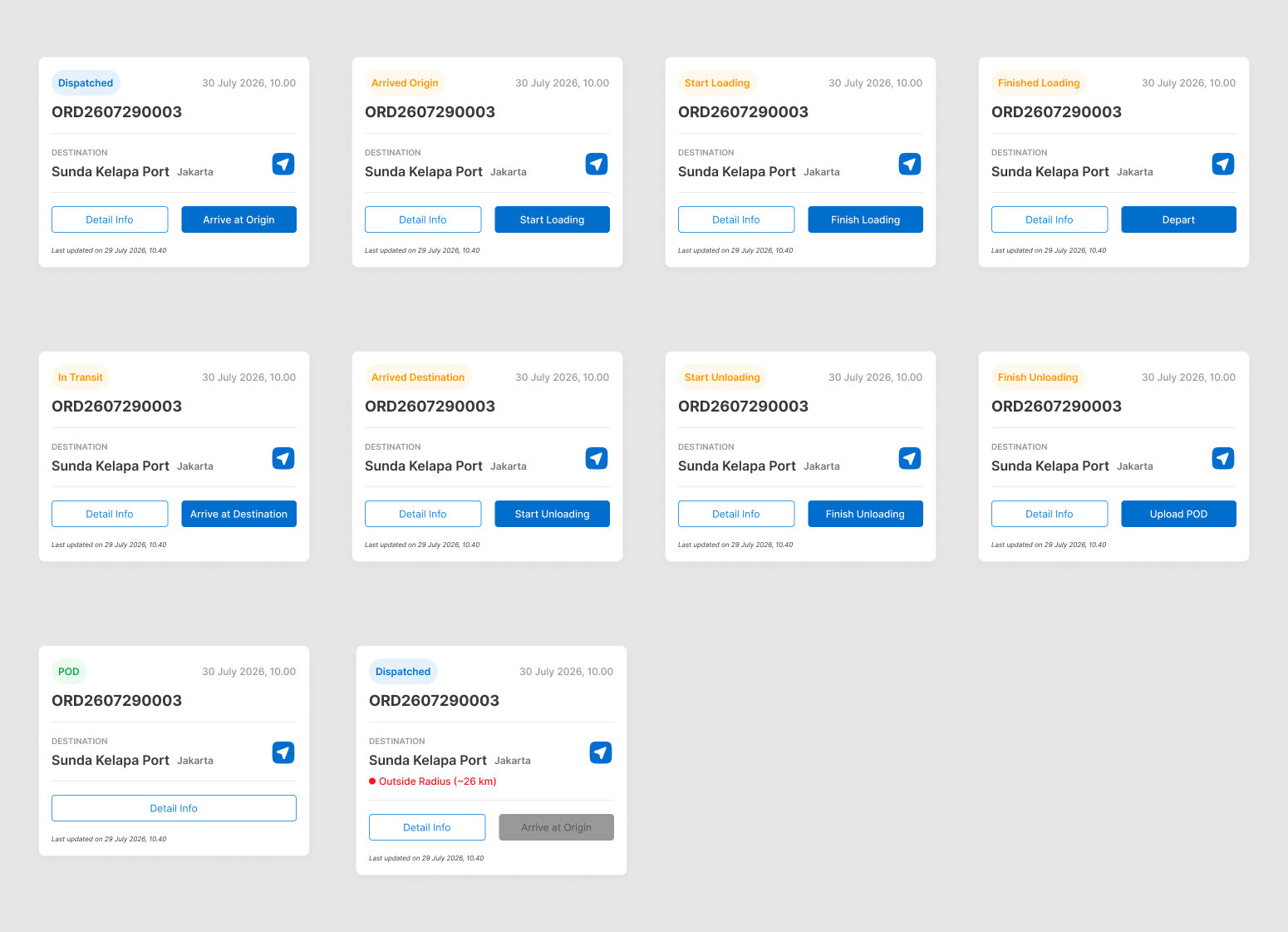Click the Finish Unloading action button

(x=865, y=514)
